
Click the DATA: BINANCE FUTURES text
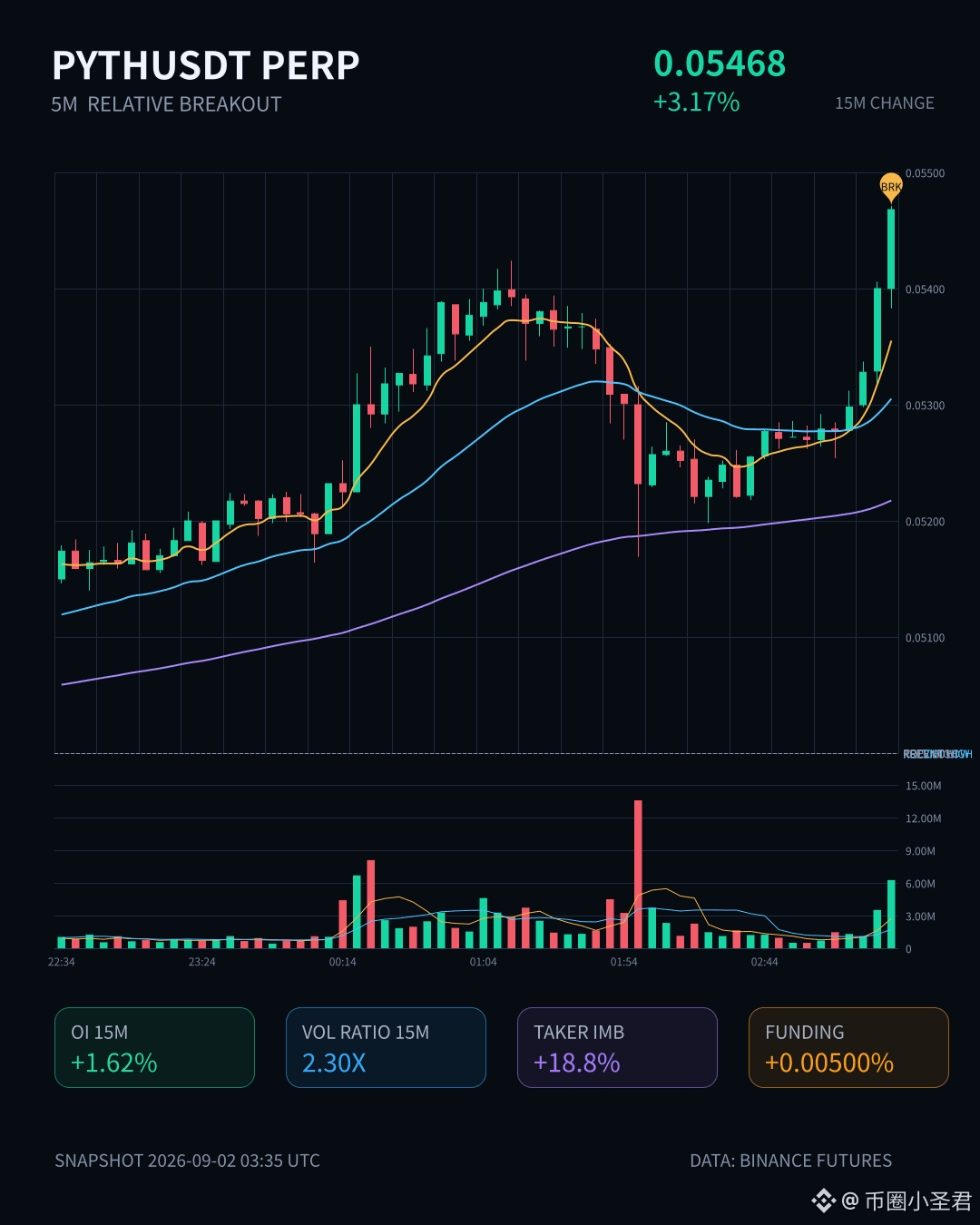(x=790, y=1161)
